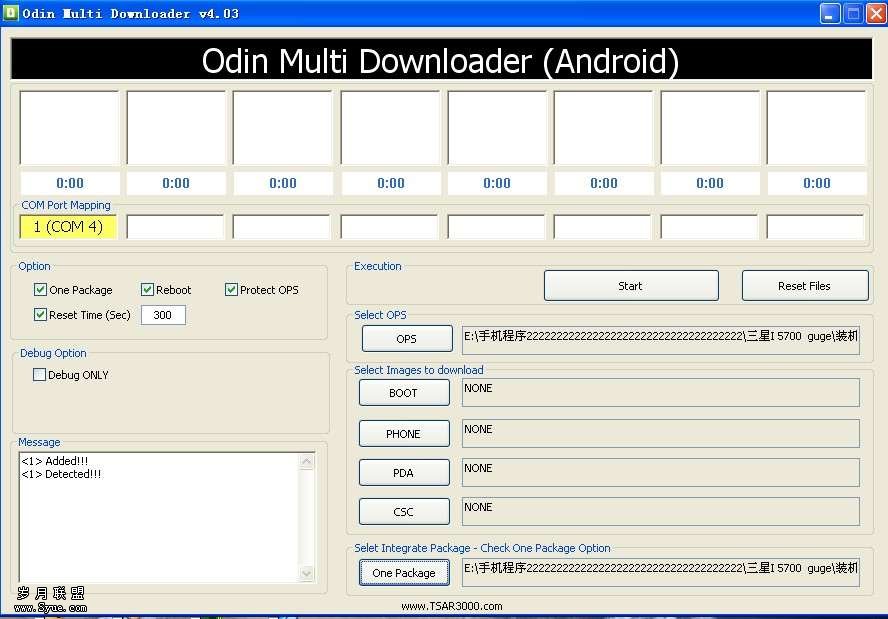Click the Odin Multi Downloader (Android) banner

[x=441, y=59]
